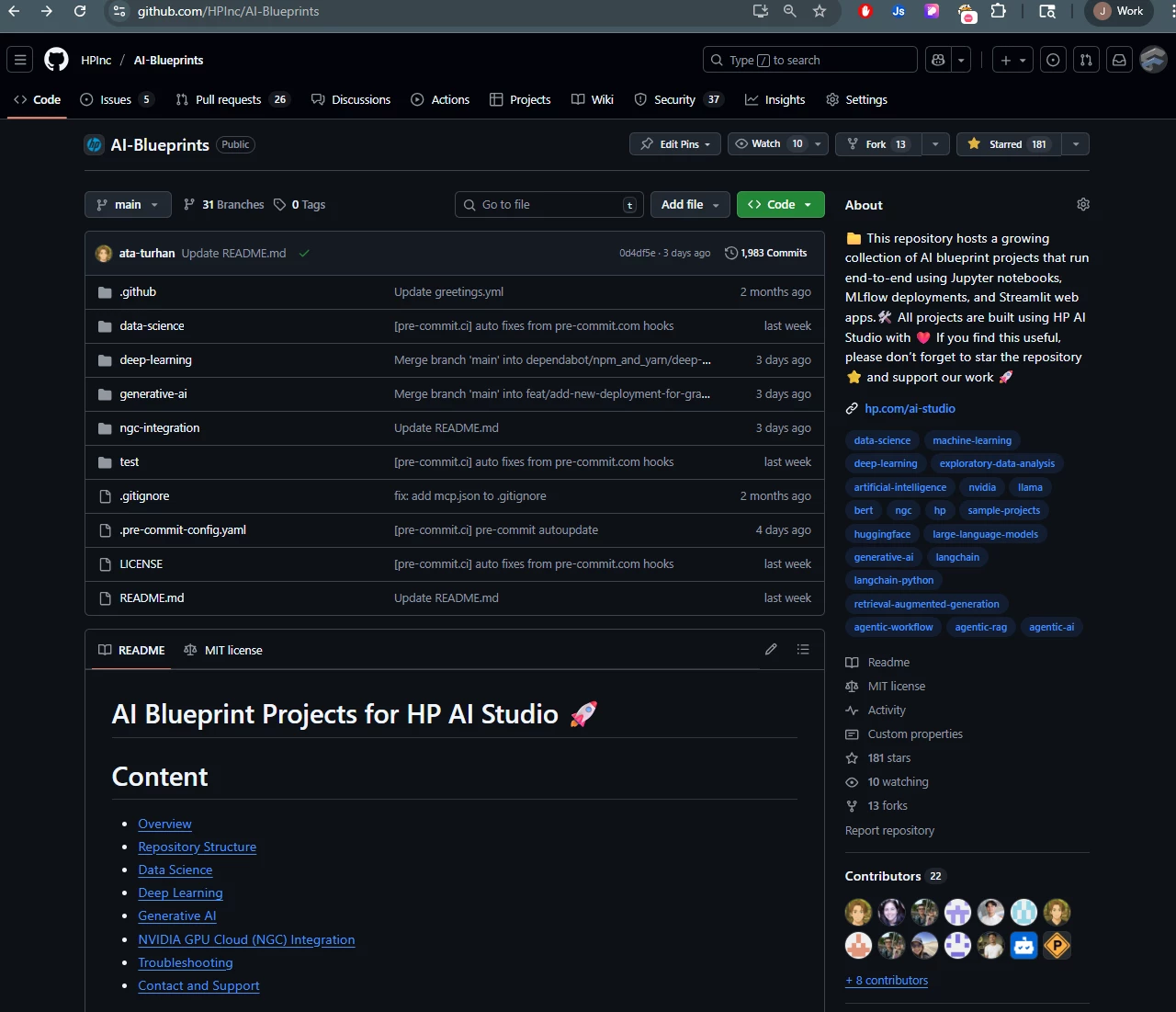1176x1012 pixels.
Task: Open the repository Settings tab
Action: 856,99
